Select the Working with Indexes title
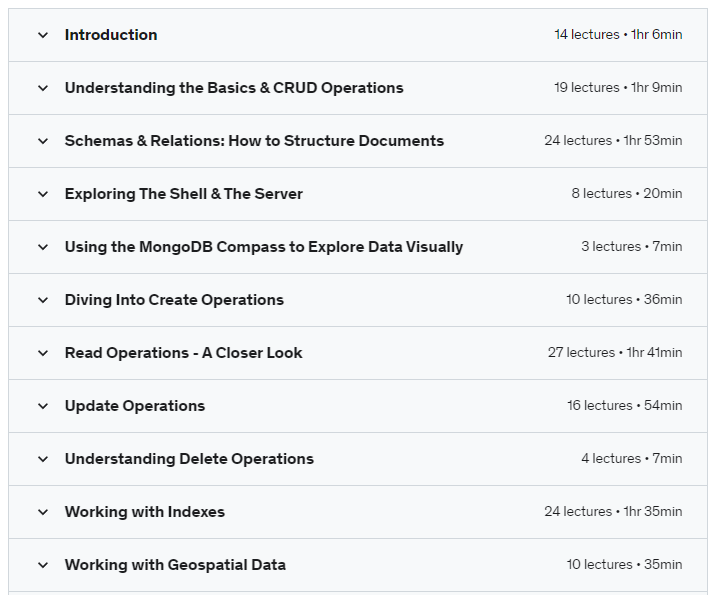Viewport: 714px width, 595px height. pos(145,512)
